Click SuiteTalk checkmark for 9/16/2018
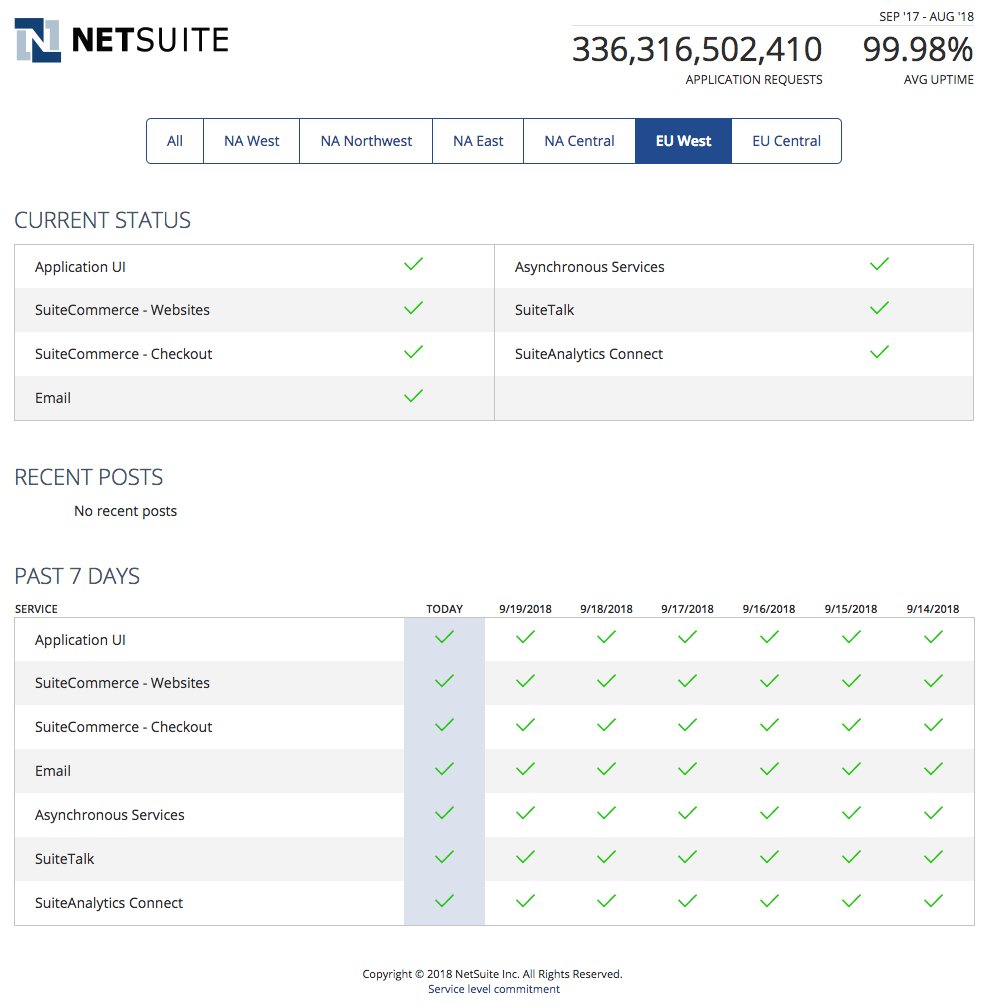 [769, 857]
